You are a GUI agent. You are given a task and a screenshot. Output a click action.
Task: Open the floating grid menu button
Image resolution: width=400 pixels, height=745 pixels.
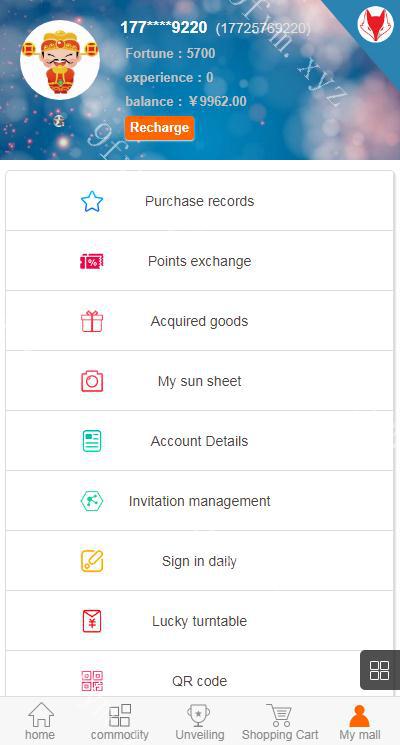(x=380, y=670)
